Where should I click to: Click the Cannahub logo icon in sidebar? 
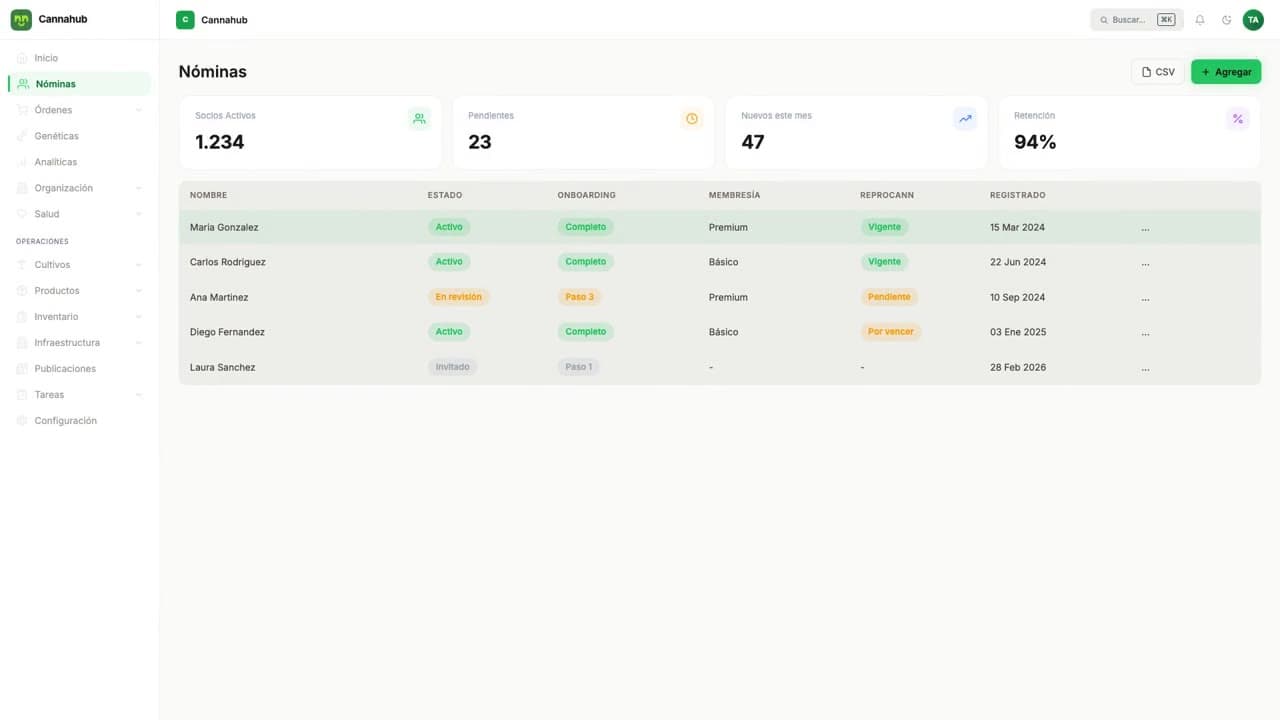tap(21, 19)
